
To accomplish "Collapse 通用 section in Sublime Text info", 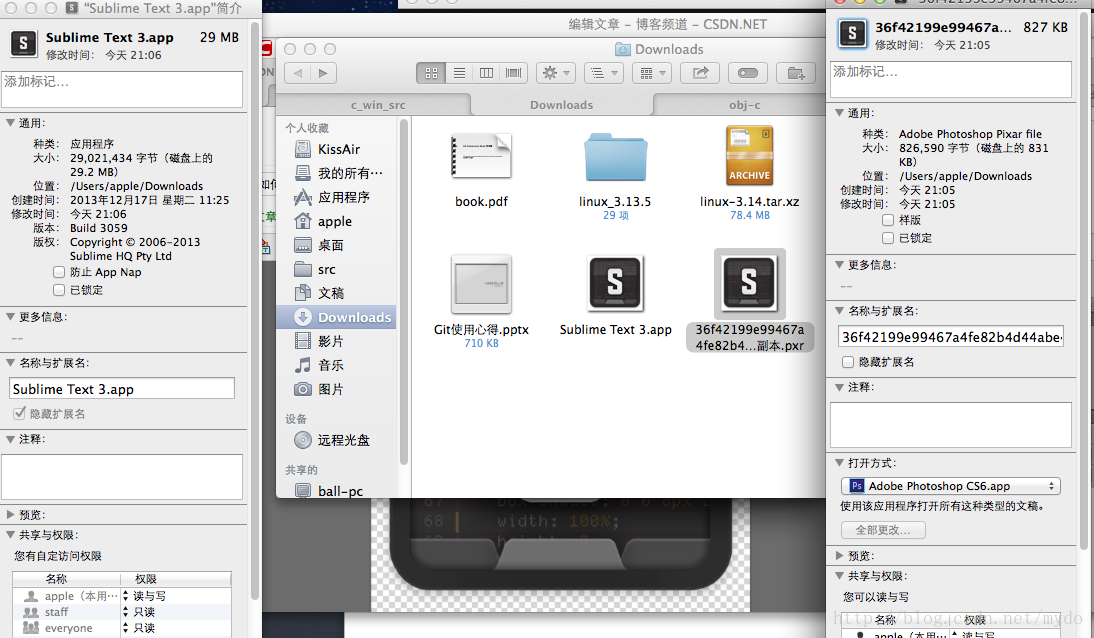I will tap(10, 123).
